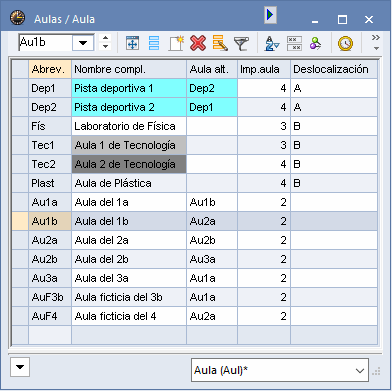Click the Deslocalización column header
Viewport: 392px width, 391px height.
click(334, 69)
